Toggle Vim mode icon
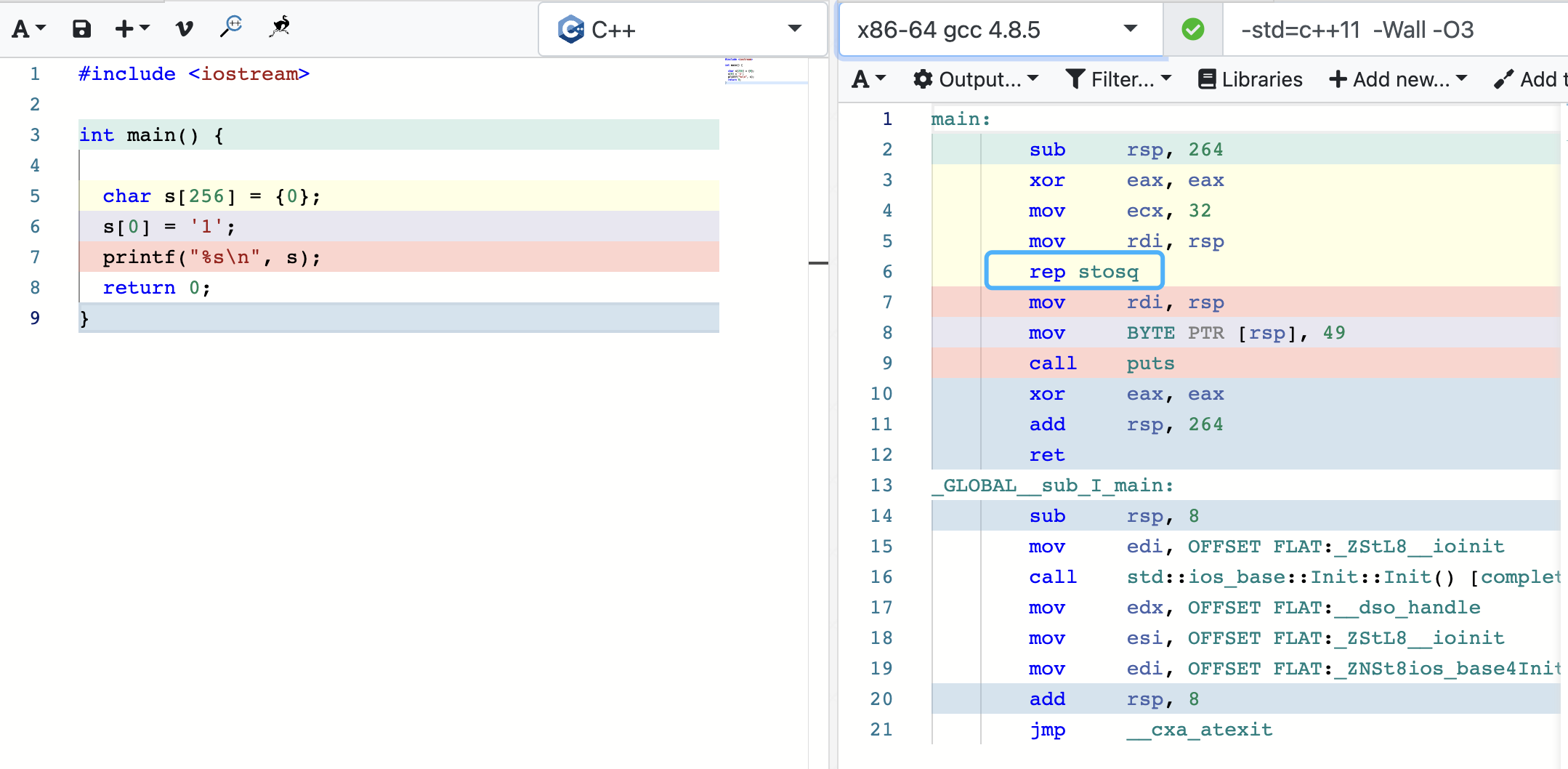Screen dimensions: 1568x769 (x=185, y=29)
